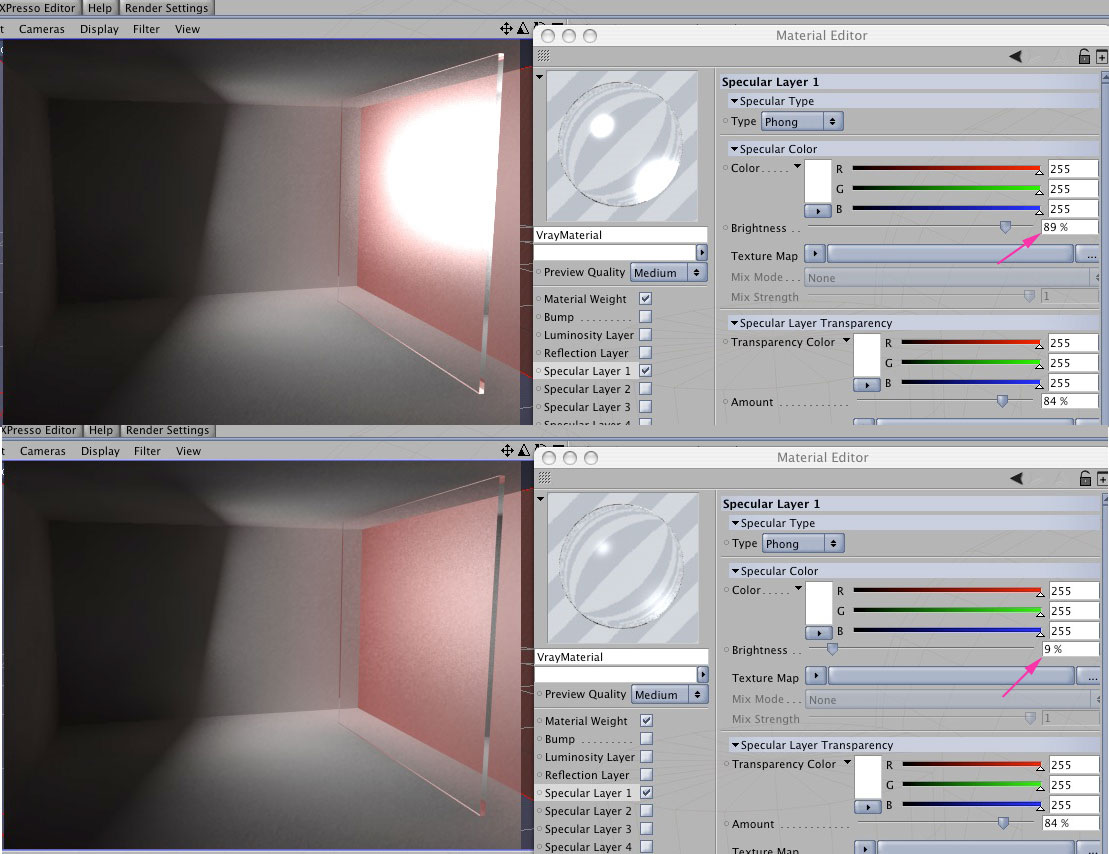
Task: Click the Texture Map arrow button in the upper editor
Action: [x=815, y=253]
